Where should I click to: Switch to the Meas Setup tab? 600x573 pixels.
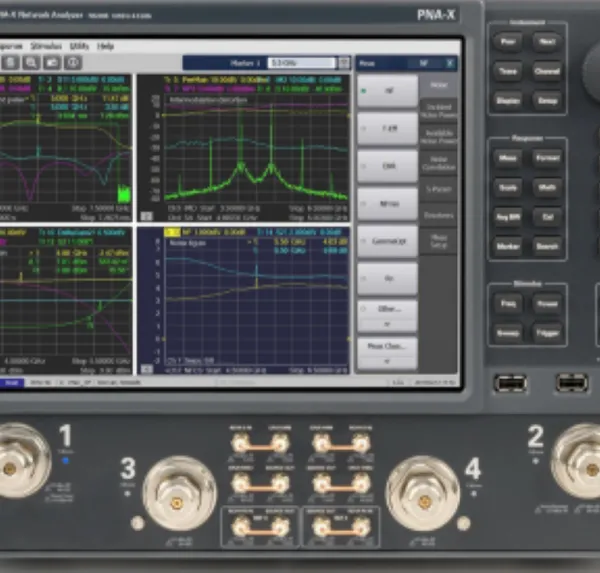click(x=439, y=242)
